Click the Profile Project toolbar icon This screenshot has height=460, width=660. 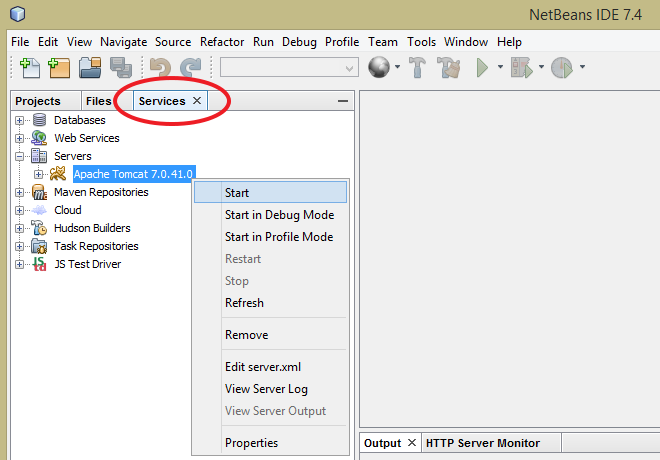click(562, 68)
